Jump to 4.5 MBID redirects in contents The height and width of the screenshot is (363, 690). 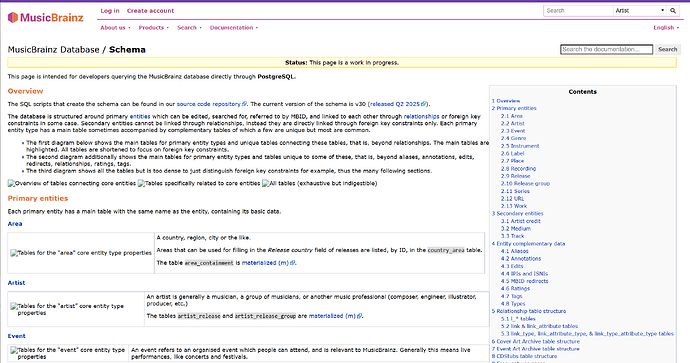coord(525,281)
